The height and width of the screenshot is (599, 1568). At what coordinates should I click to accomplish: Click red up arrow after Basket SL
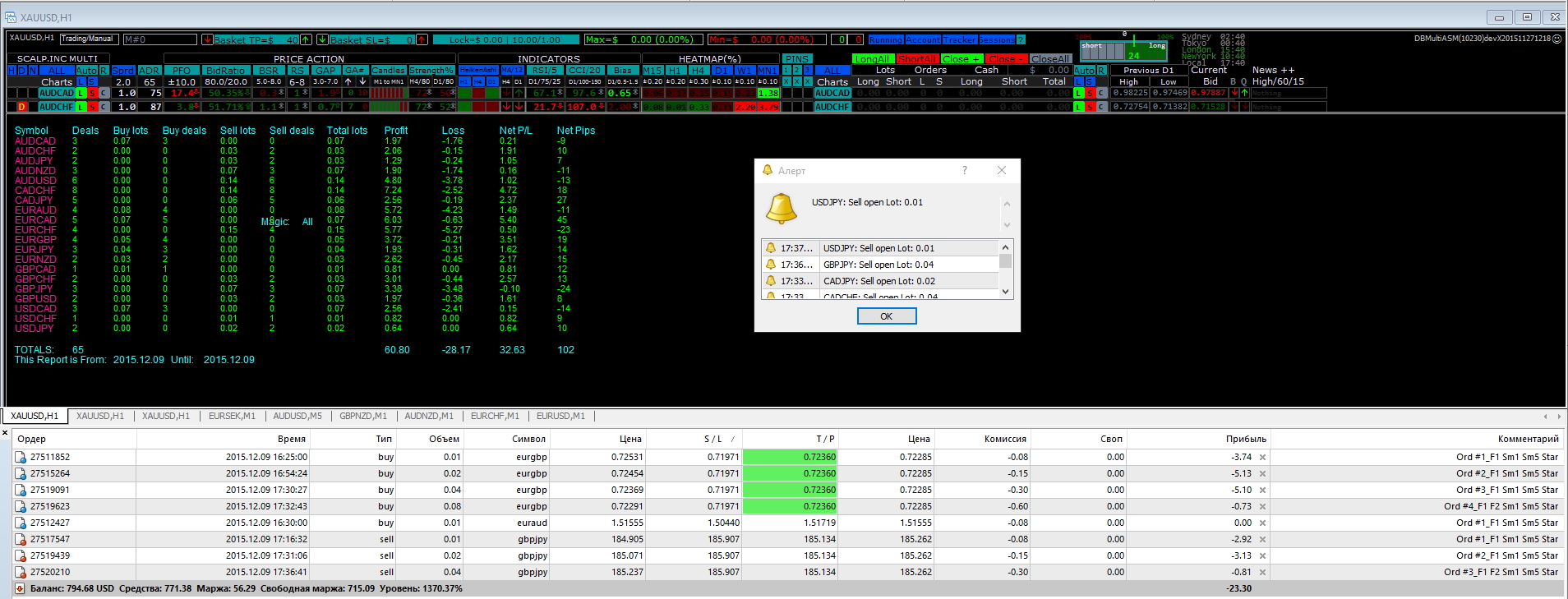[x=422, y=39]
